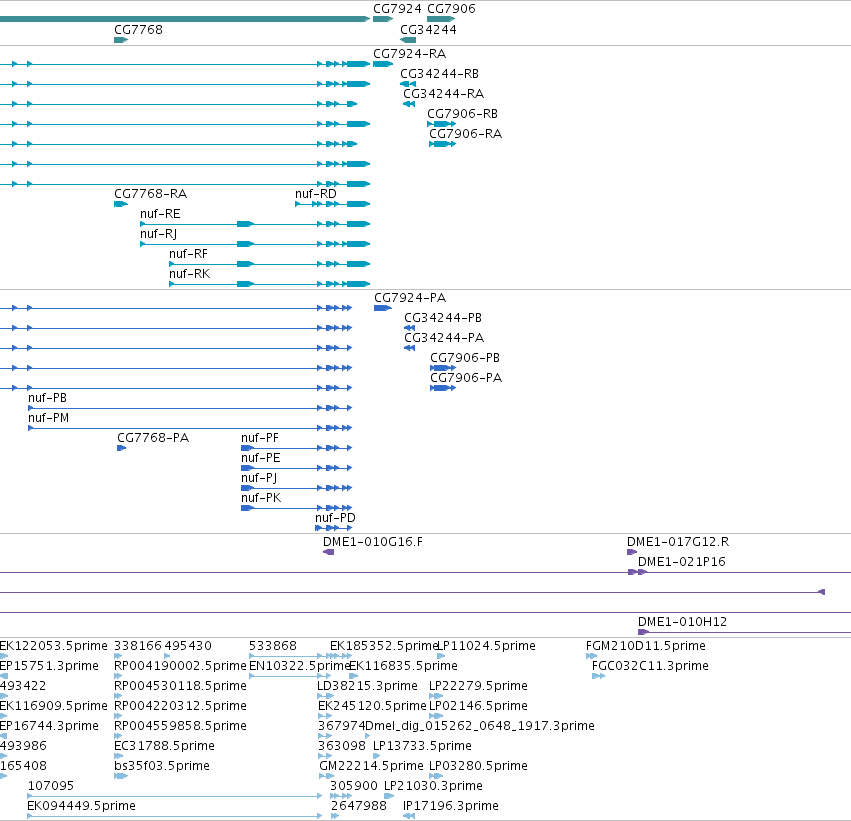The image size is (851, 821).
Task: Click the EK185352.5prime label
Action: pyautogui.click(x=383, y=646)
